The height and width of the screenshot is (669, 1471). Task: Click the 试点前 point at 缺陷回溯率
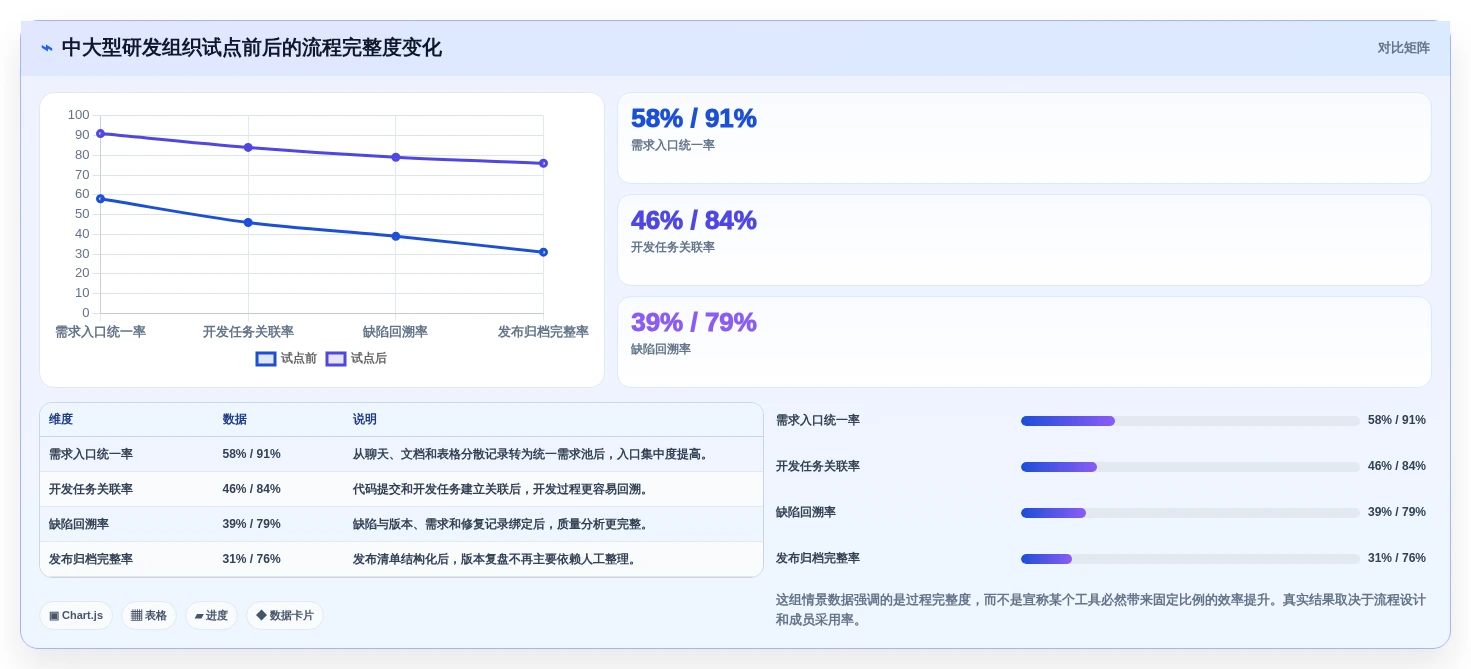(395, 236)
